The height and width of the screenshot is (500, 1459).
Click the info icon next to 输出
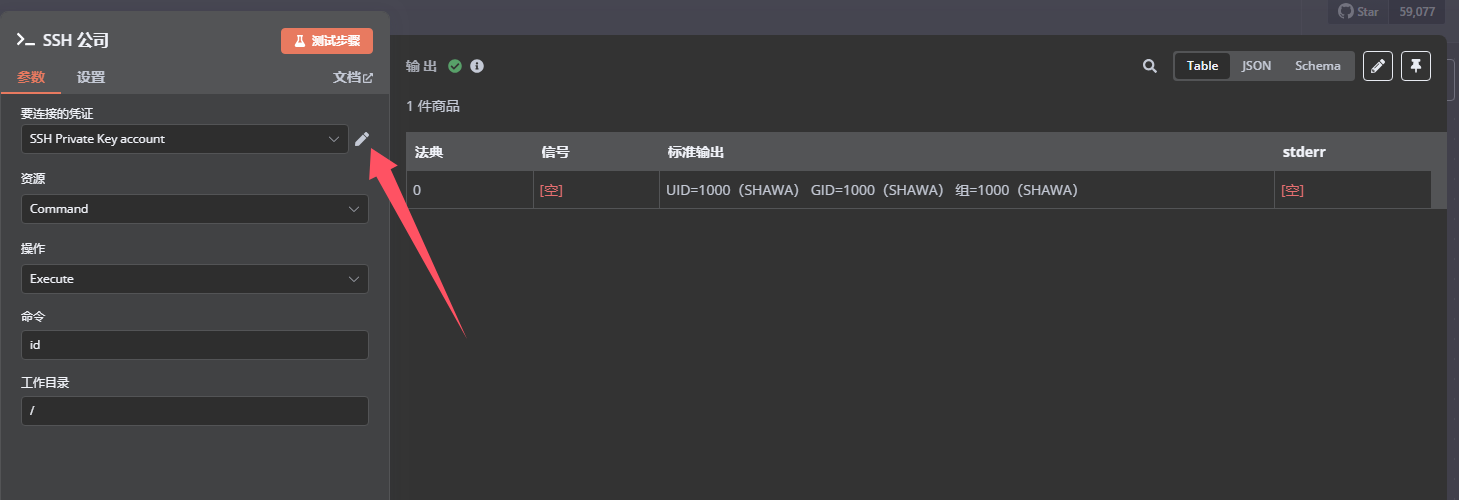pos(477,66)
